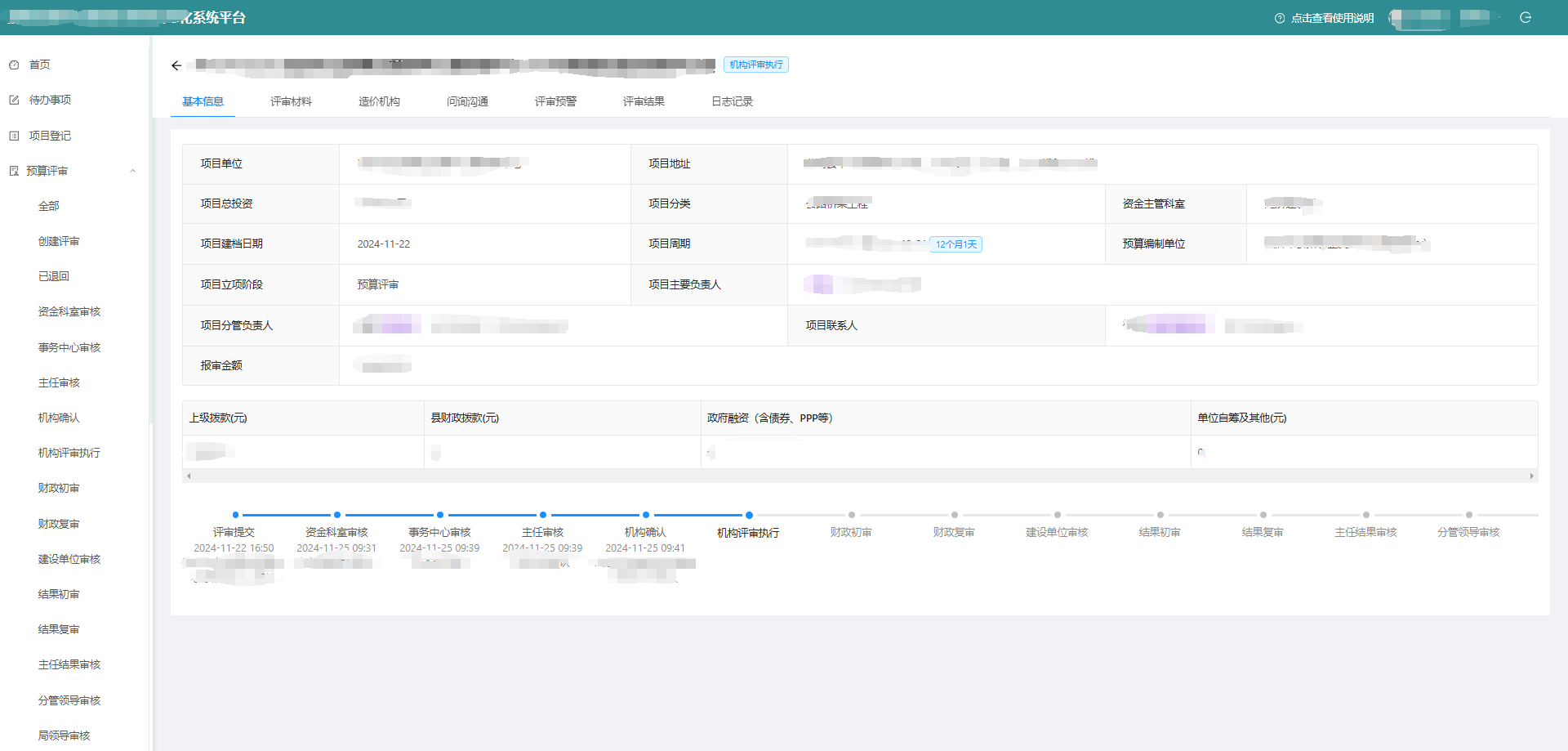Viewport: 1568px width, 751px height.
Task: Click the 财政复审 timeline step dot
Action: pyautogui.click(x=955, y=515)
